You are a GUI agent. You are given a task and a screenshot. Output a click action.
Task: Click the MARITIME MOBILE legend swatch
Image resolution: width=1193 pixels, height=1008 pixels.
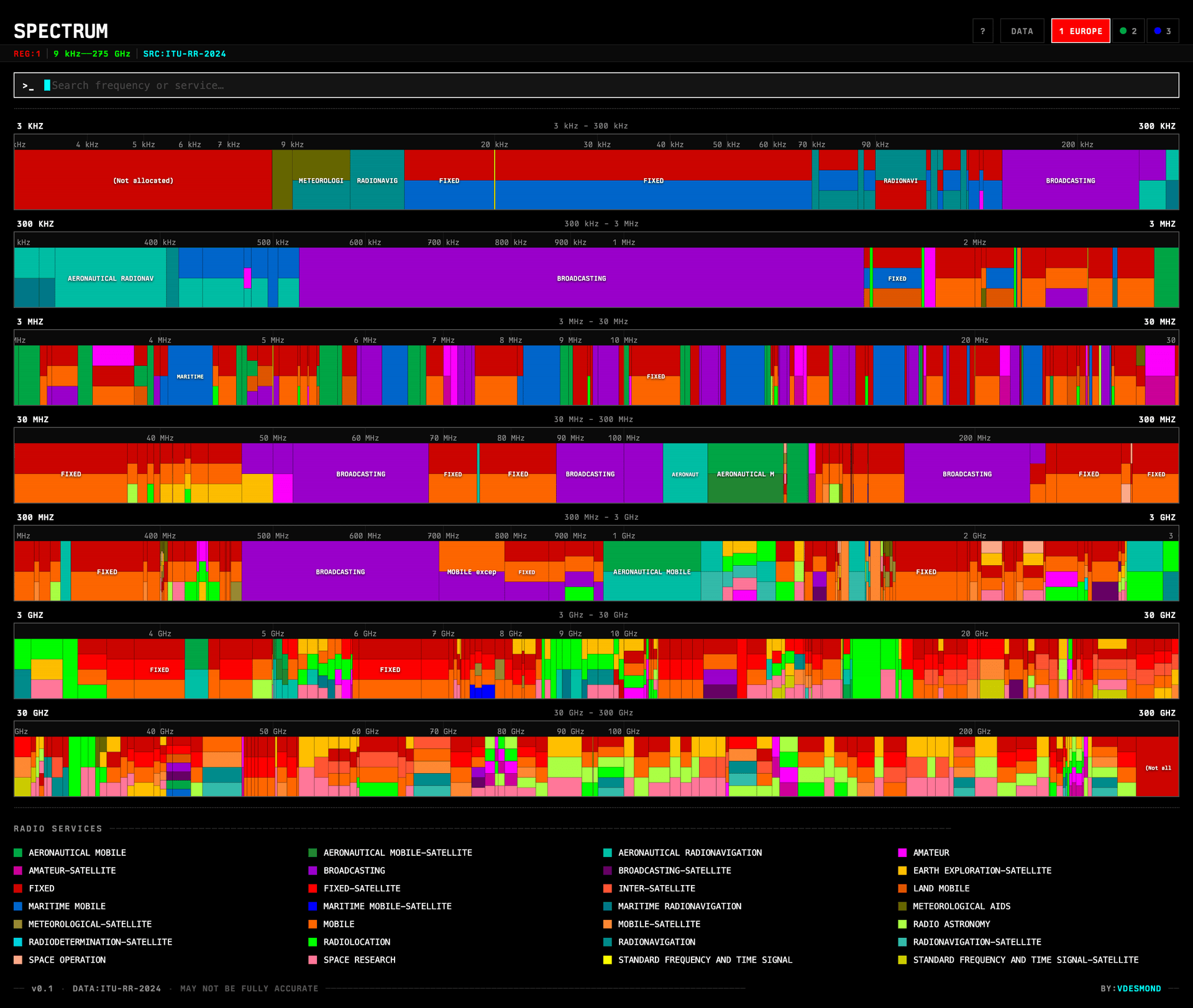point(17,906)
